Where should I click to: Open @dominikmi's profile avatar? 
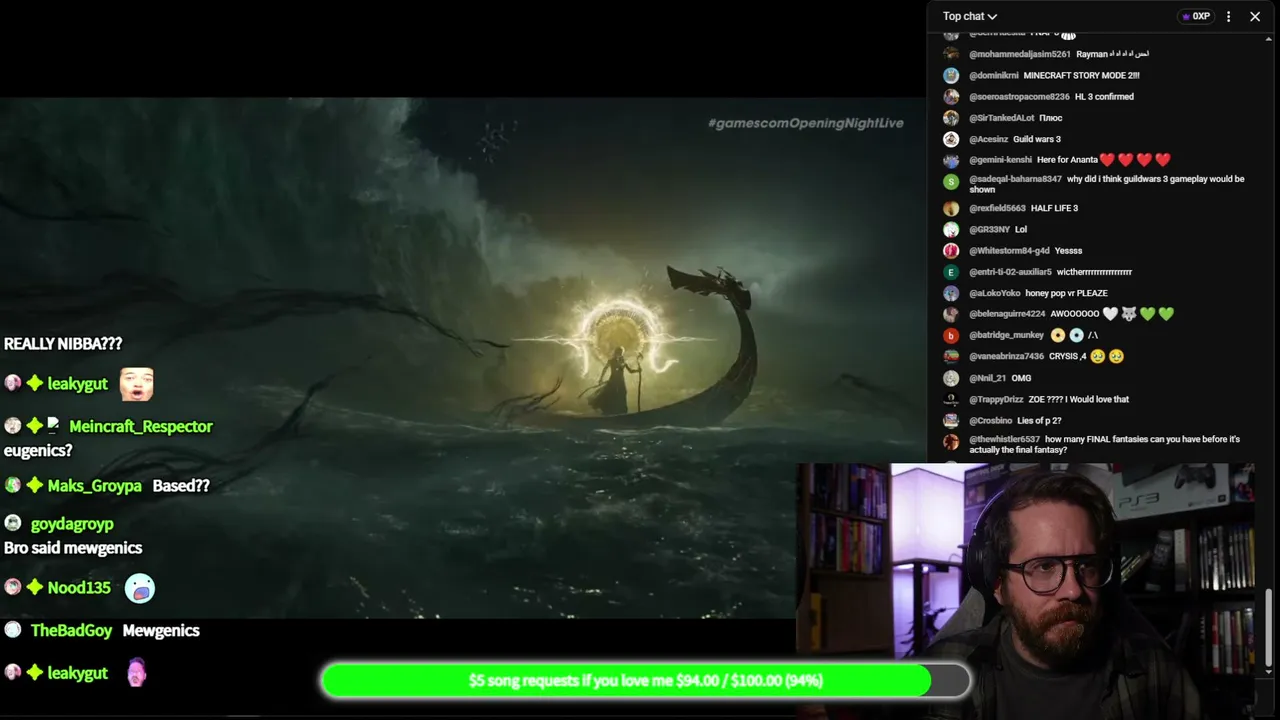pos(951,75)
